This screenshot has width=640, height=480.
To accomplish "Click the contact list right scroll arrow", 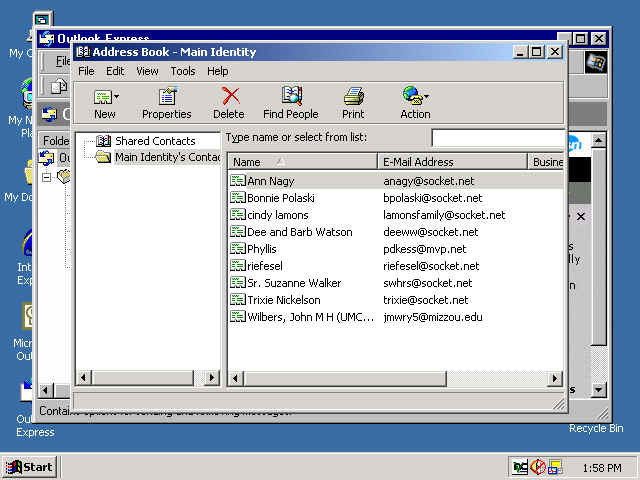I will (555, 378).
